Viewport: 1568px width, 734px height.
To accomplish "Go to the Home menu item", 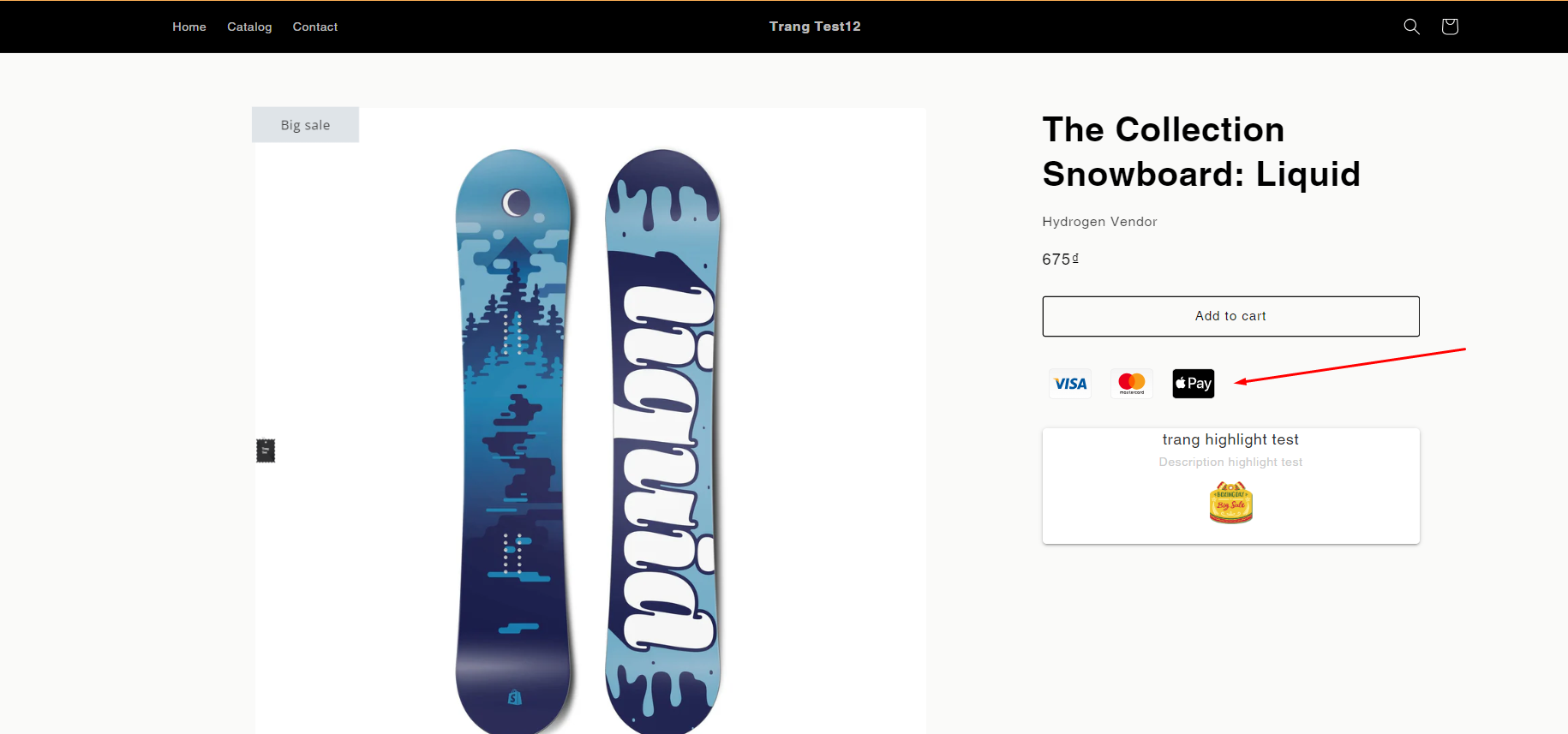I will point(189,27).
